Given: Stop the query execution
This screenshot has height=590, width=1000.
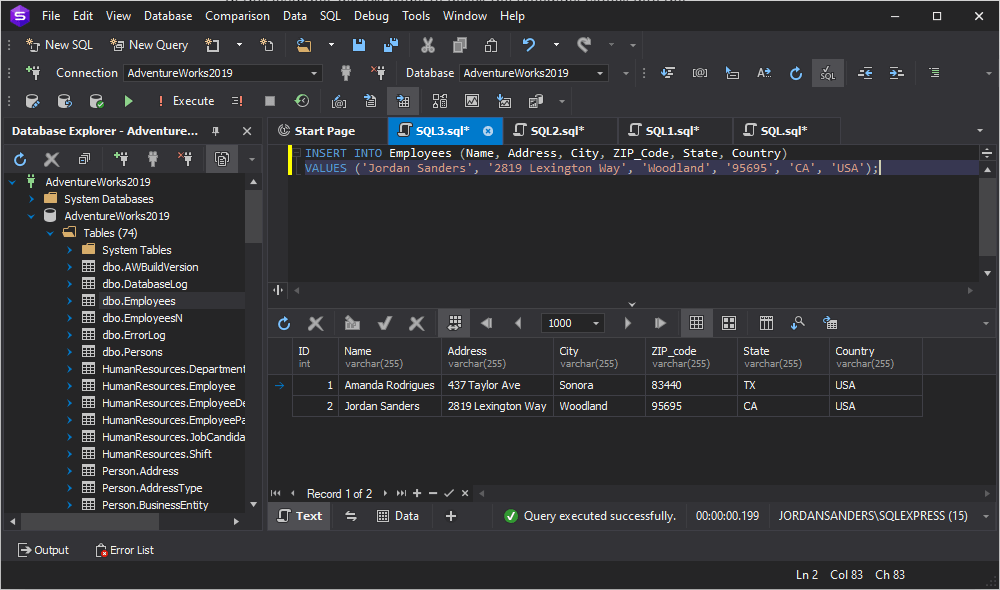Looking at the screenshot, I should [268, 100].
